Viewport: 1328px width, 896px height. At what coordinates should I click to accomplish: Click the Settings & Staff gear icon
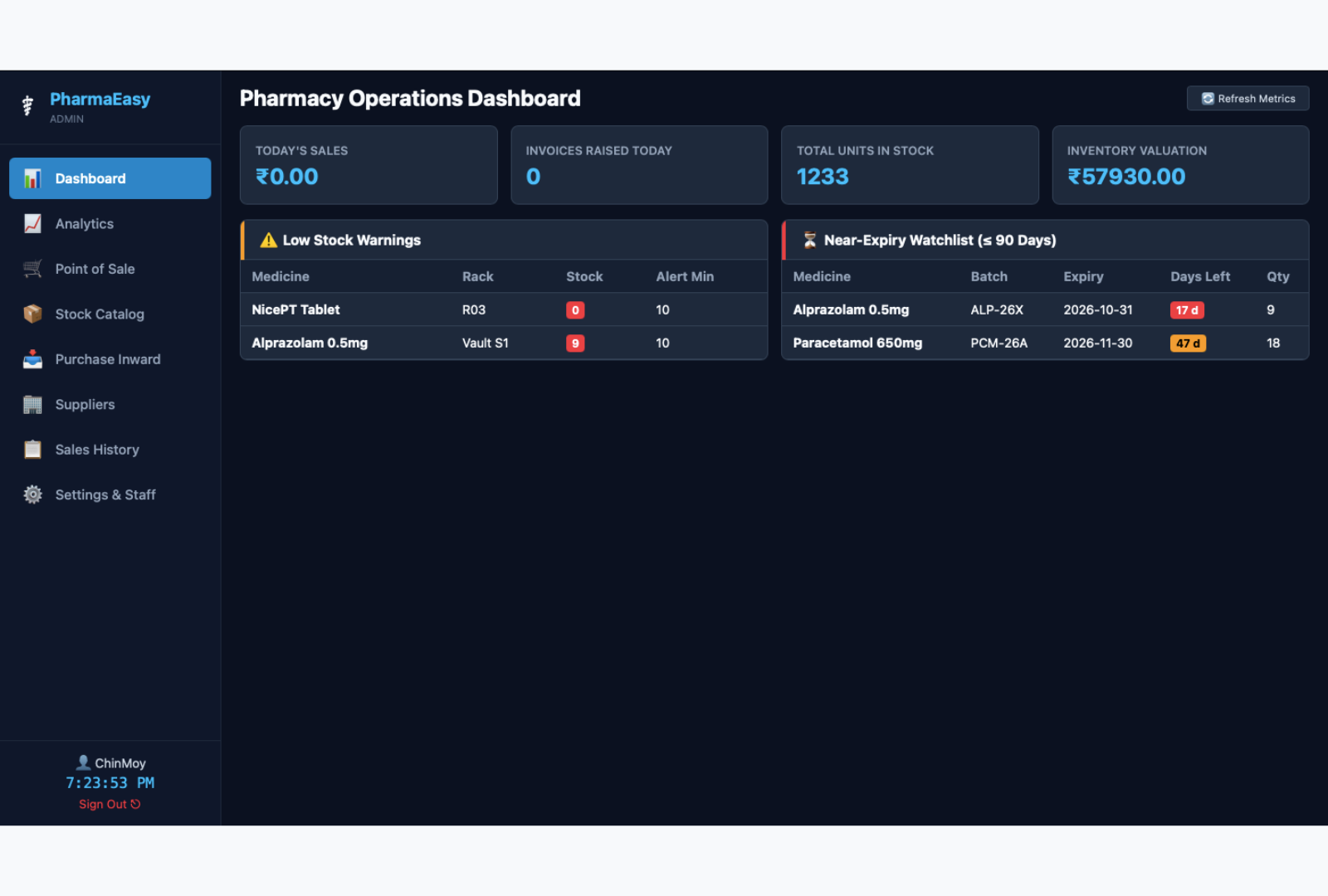tap(32, 494)
